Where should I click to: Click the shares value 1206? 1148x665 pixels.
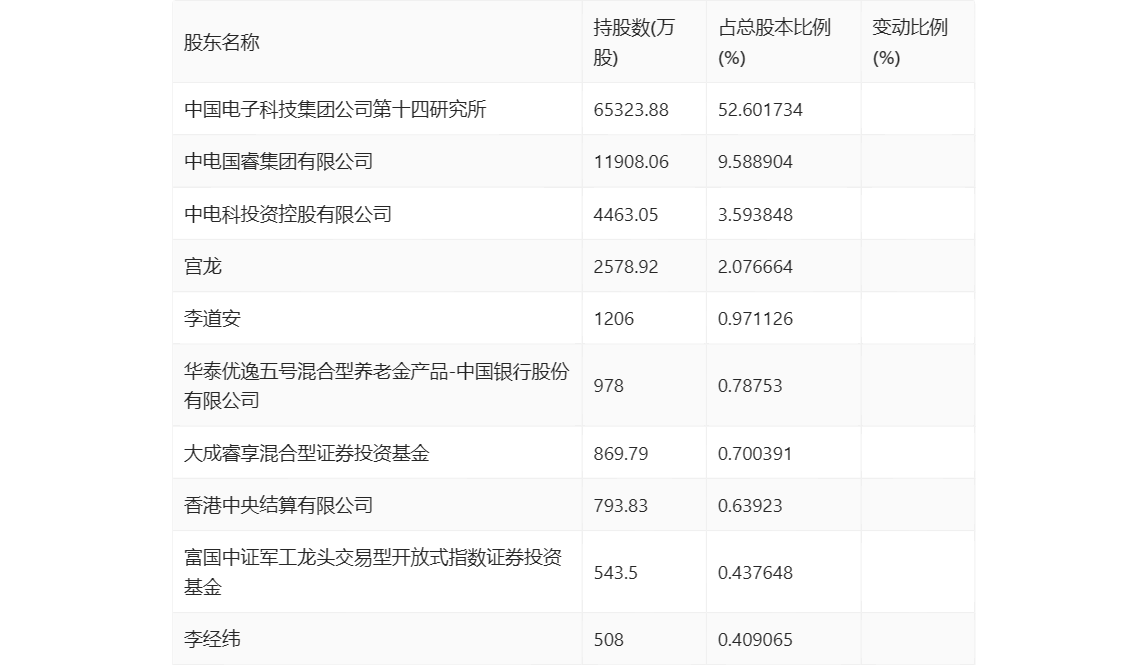[x=614, y=319]
